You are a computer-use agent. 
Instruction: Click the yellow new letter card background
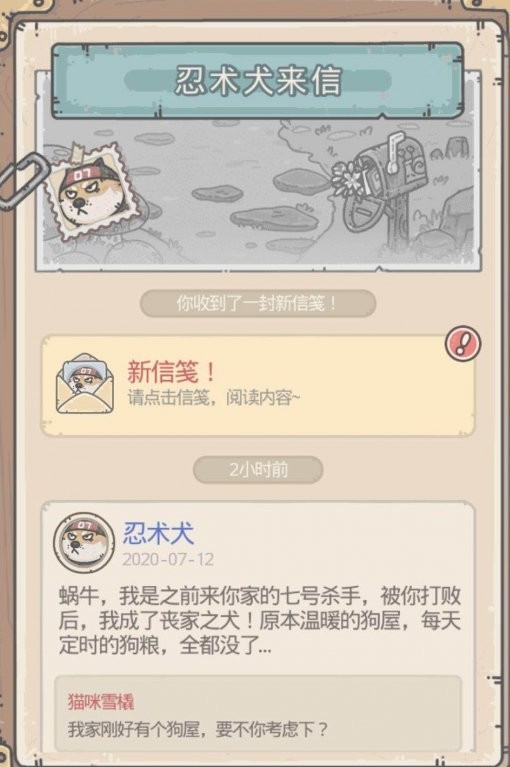pos(258,385)
